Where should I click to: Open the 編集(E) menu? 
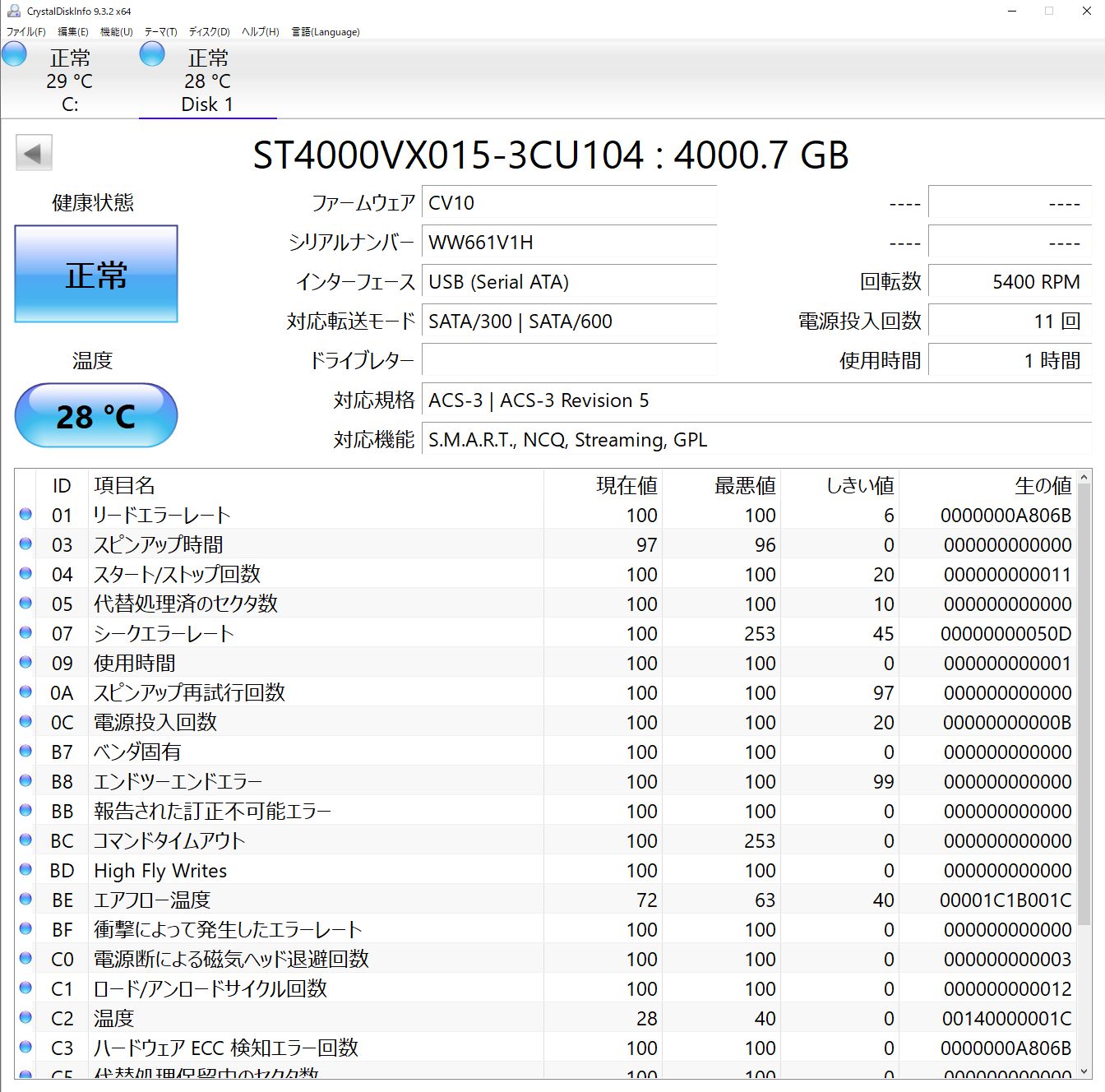coord(73,31)
